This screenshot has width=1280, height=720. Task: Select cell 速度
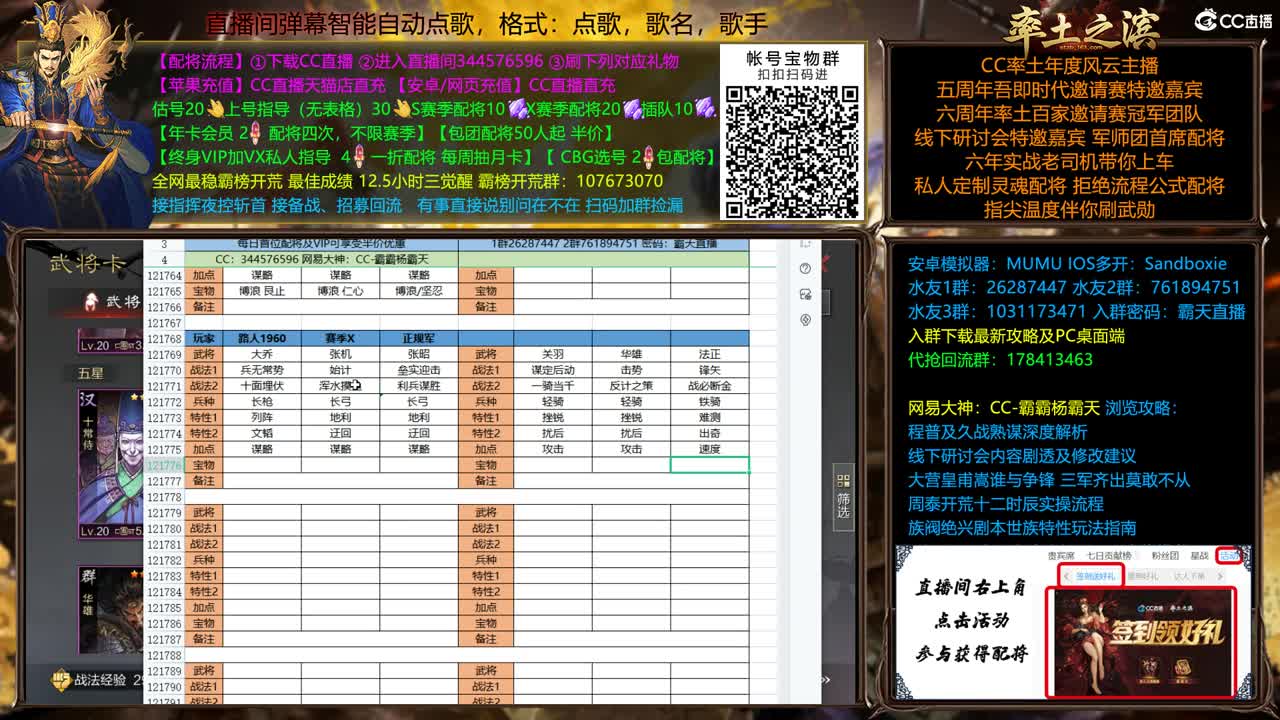click(x=709, y=450)
